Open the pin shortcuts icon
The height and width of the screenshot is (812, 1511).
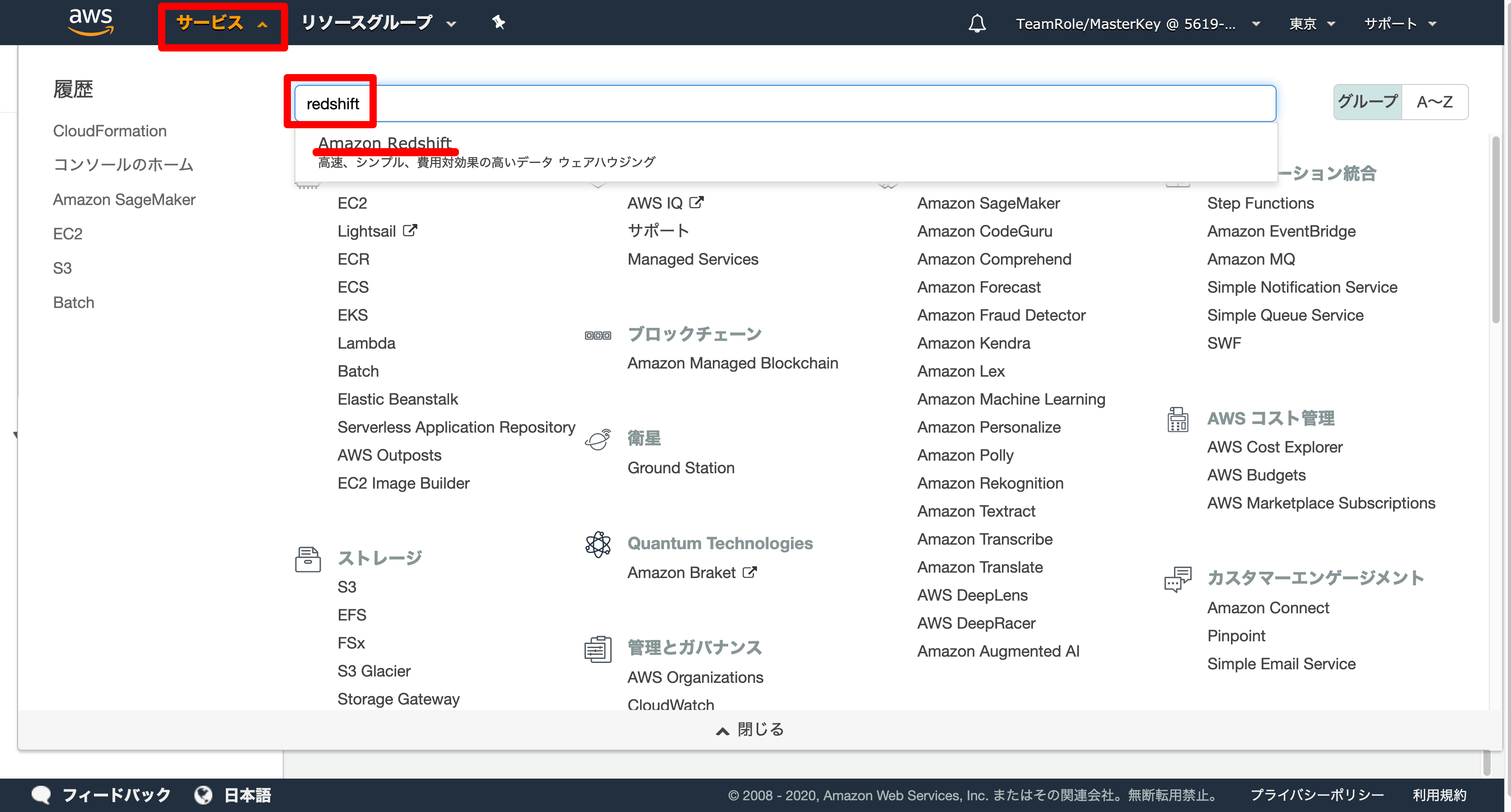[498, 23]
